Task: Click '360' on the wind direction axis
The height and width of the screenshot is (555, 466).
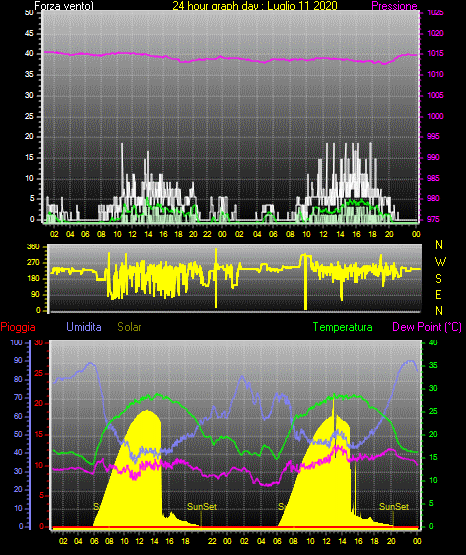Action: tap(34, 247)
